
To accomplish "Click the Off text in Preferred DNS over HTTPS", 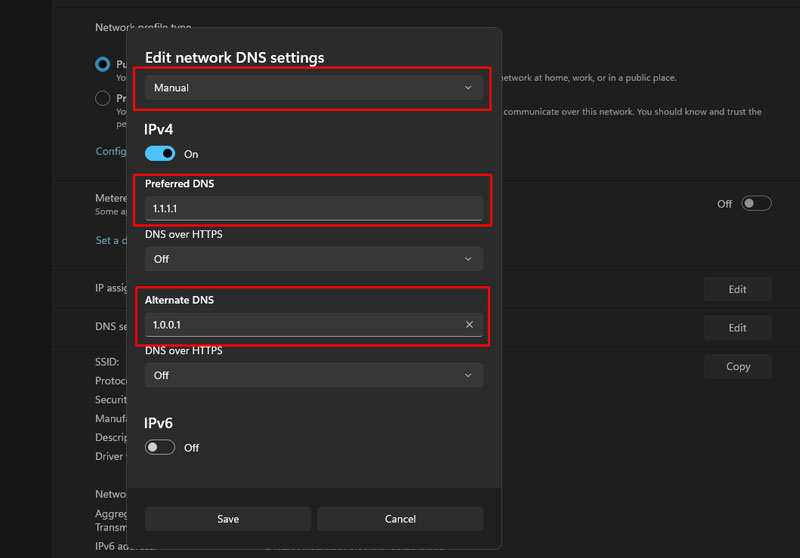I will point(161,259).
